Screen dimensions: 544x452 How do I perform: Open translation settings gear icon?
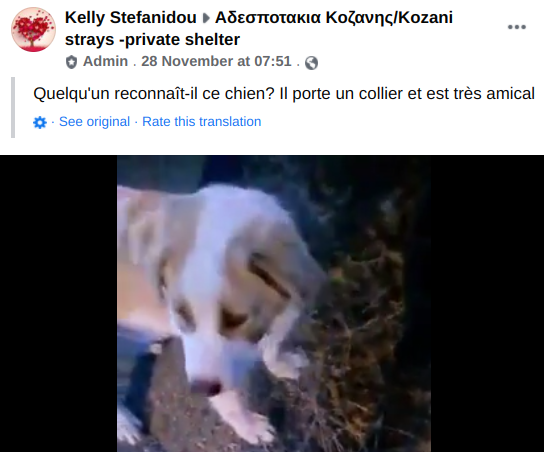pos(40,122)
